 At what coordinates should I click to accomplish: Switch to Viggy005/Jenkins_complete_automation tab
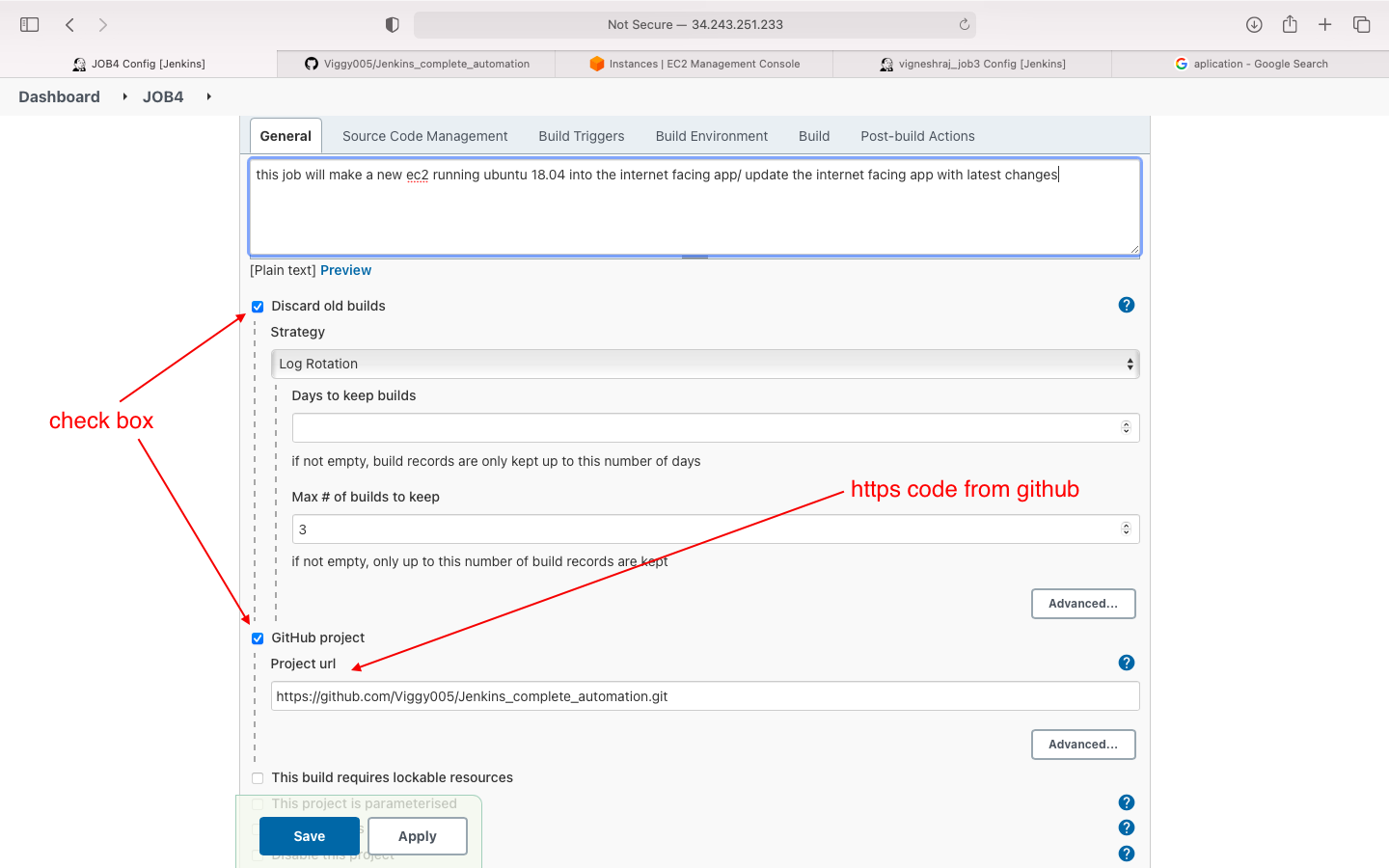(x=417, y=64)
